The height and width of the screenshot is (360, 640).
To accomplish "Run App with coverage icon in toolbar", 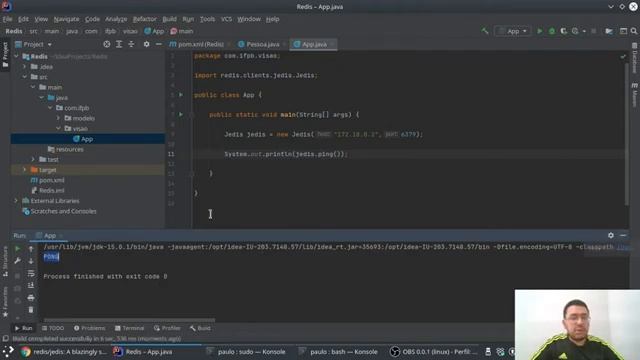I will [564, 31].
